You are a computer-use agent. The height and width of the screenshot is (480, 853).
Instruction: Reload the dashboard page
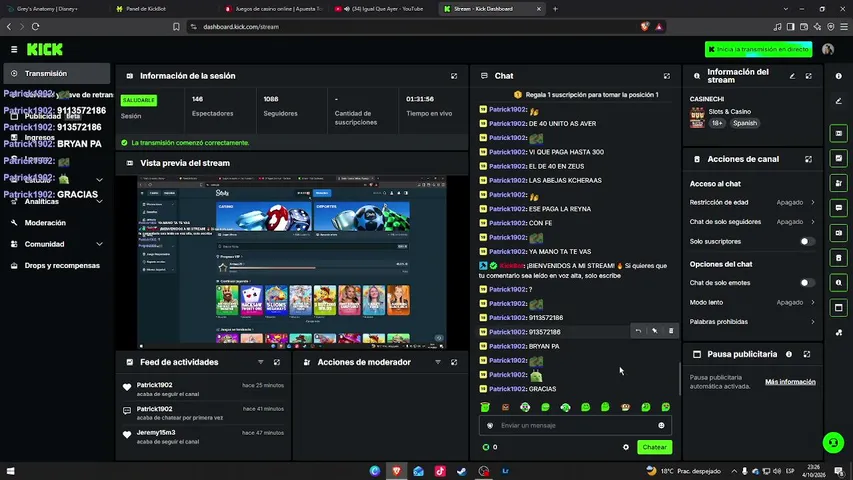(x=35, y=27)
